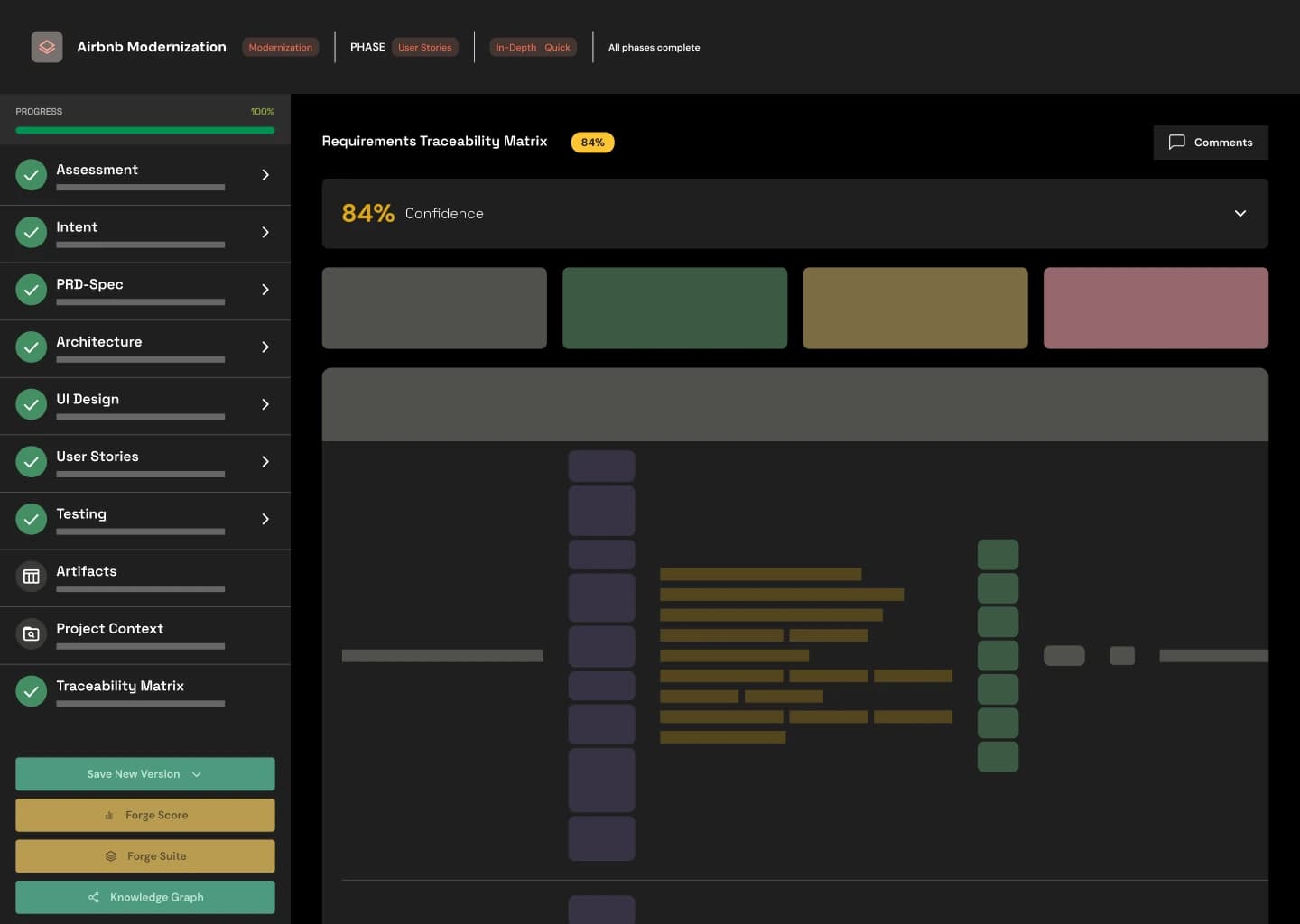Open the Artifacts sidebar item
Viewport: 1300px width, 924px height.
tap(145, 578)
